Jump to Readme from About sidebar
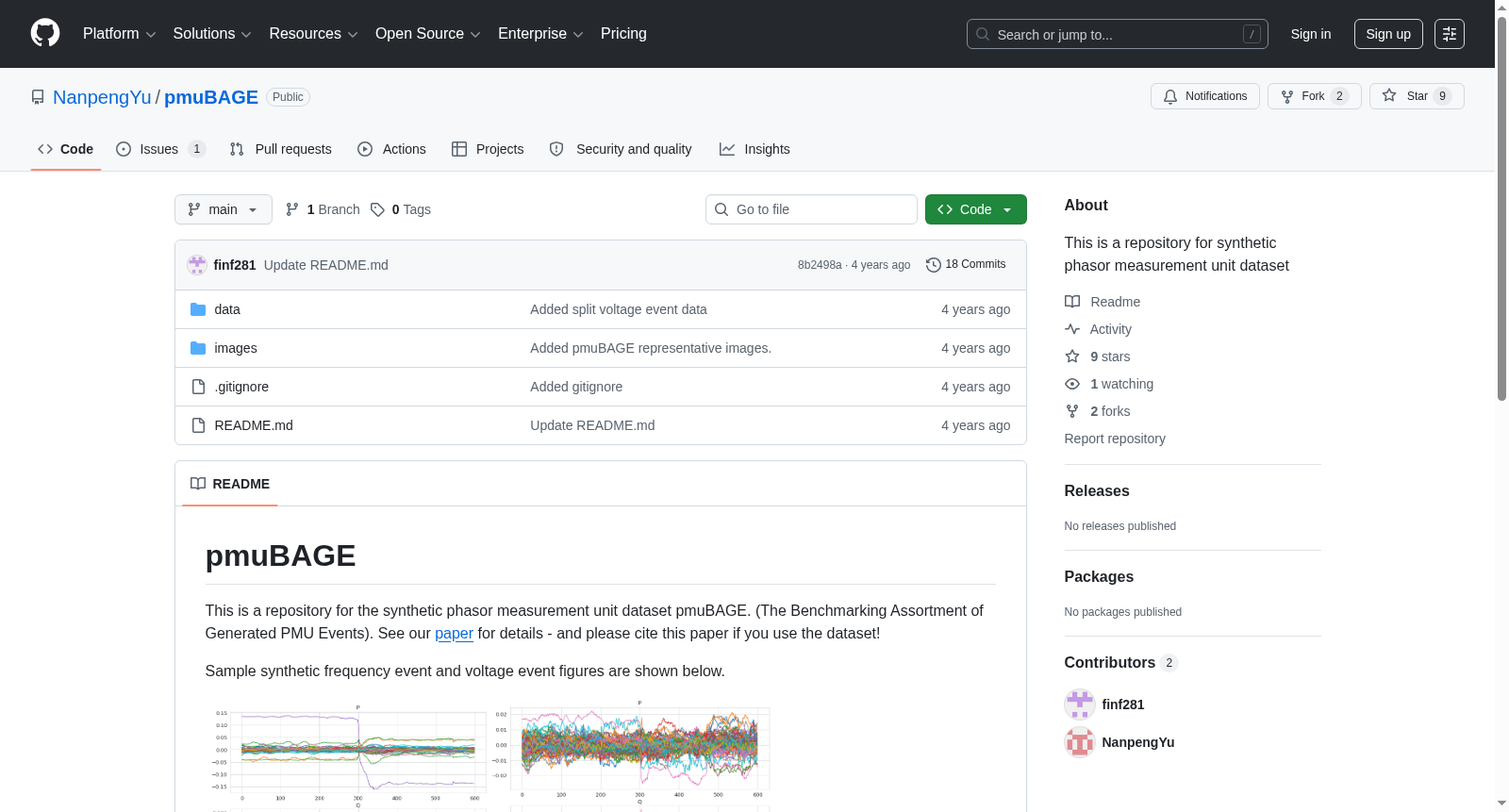 coord(1103,302)
